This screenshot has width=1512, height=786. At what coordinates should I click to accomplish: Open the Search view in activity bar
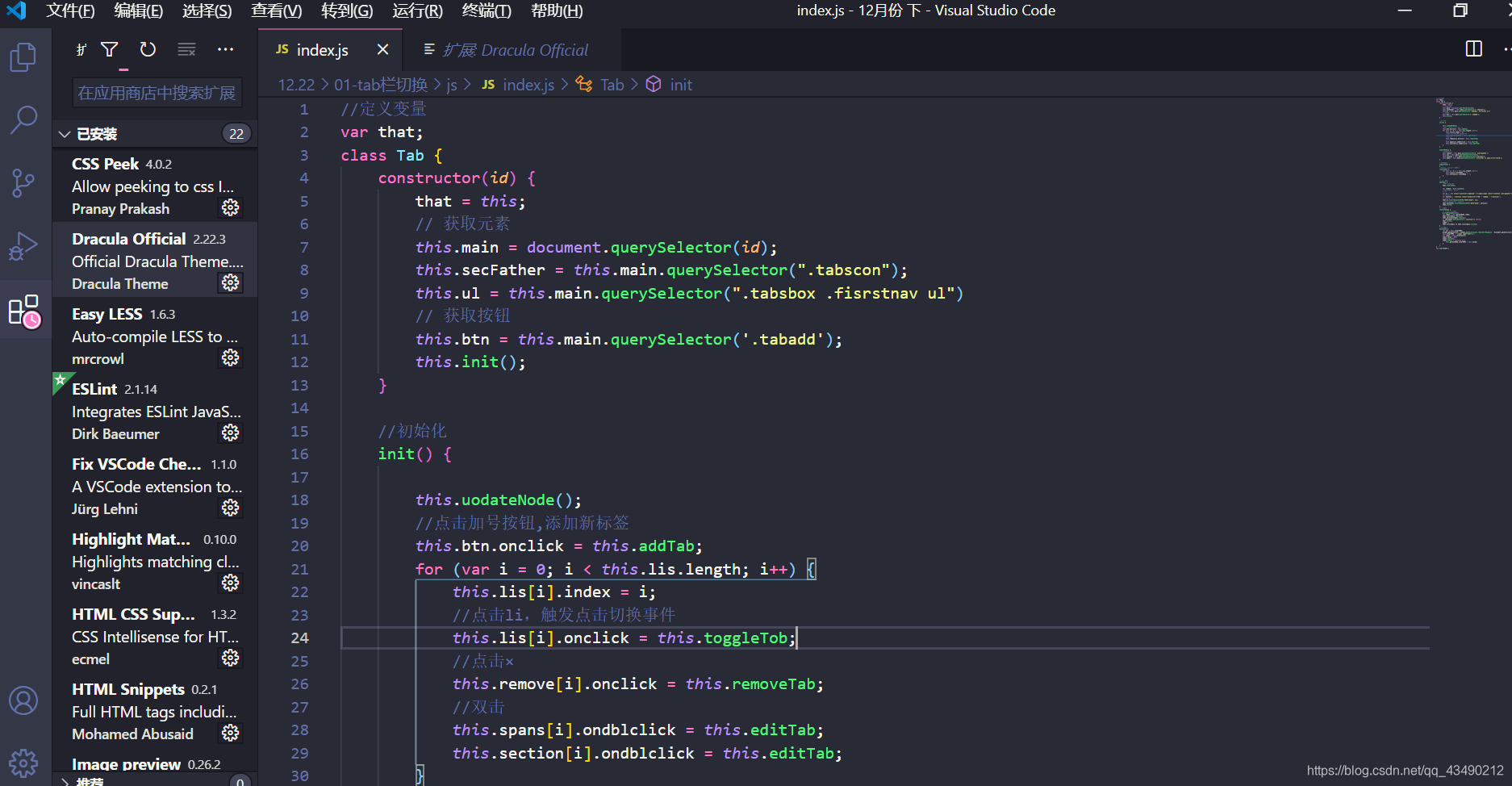point(23,120)
